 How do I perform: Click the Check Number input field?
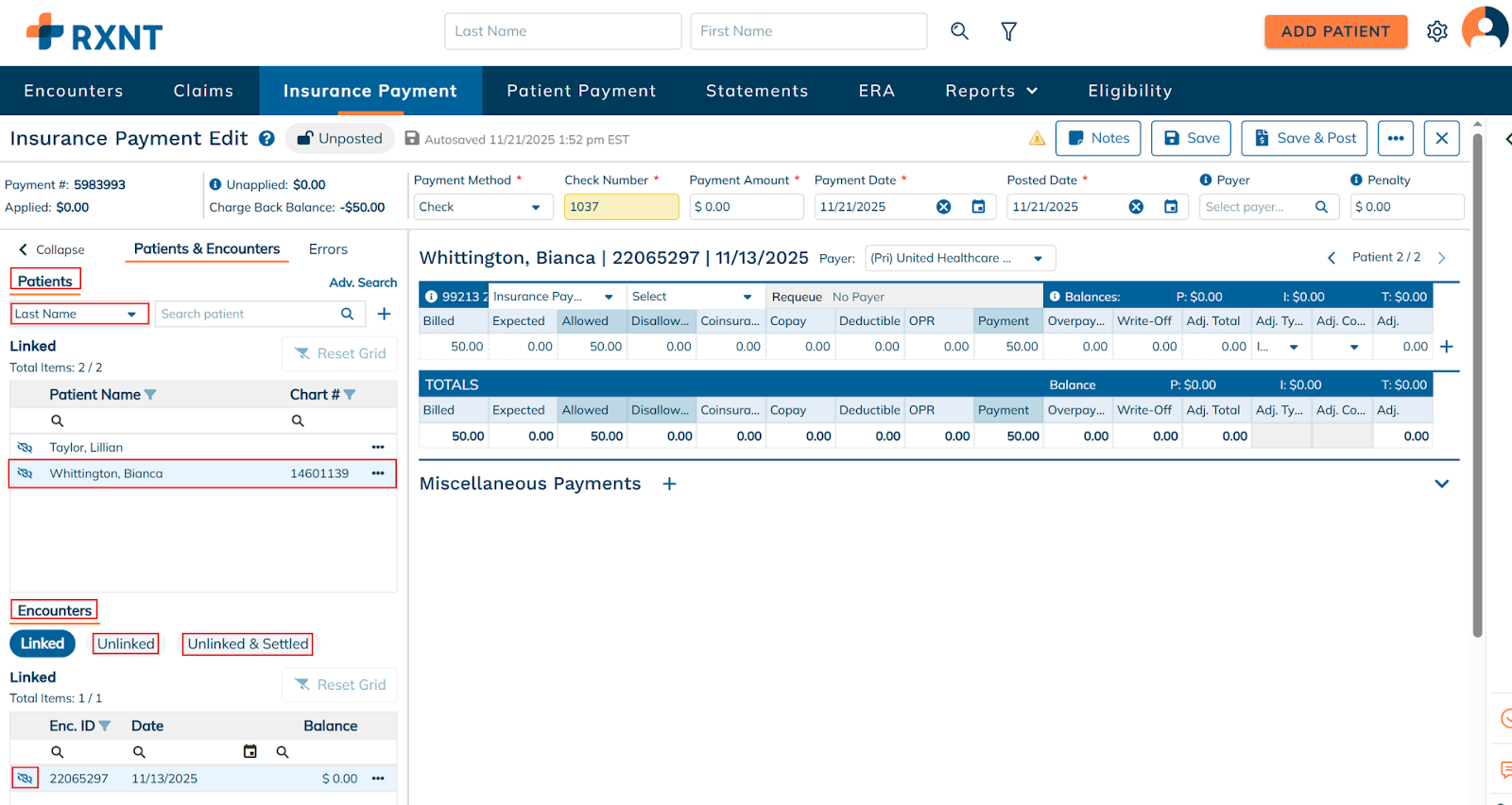tap(621, 207)
